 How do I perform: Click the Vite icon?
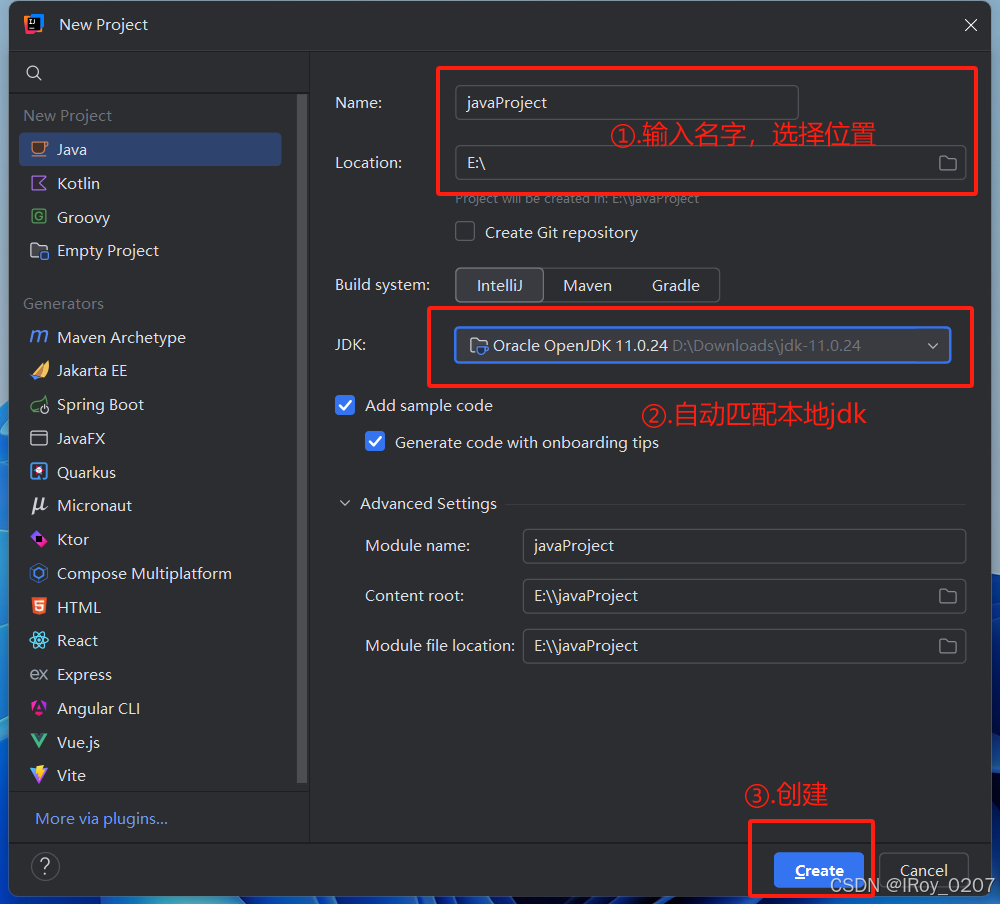(39, 775)
